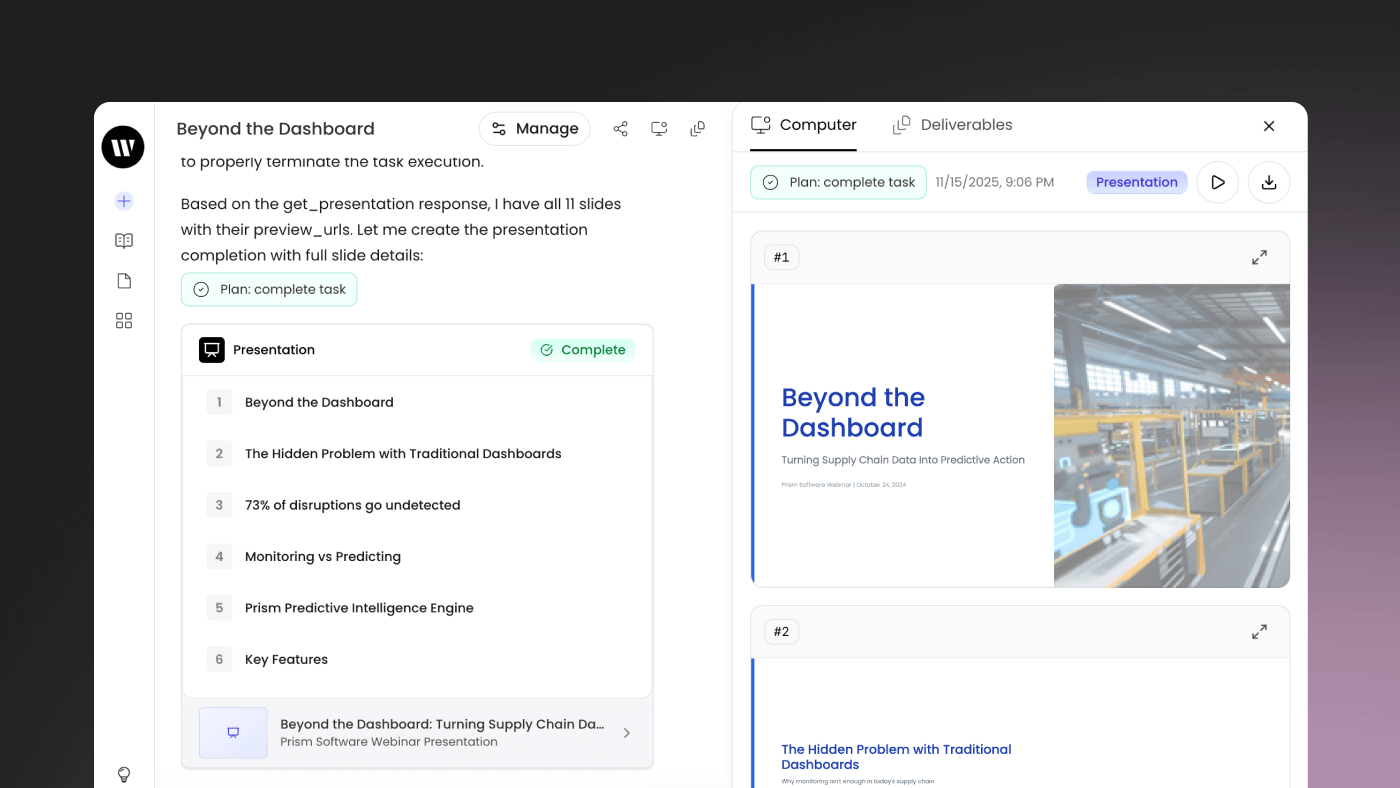Screen dimensions: 1400x788
Task: Click the W logo icon in sidebar
Action: click(123, 147)
